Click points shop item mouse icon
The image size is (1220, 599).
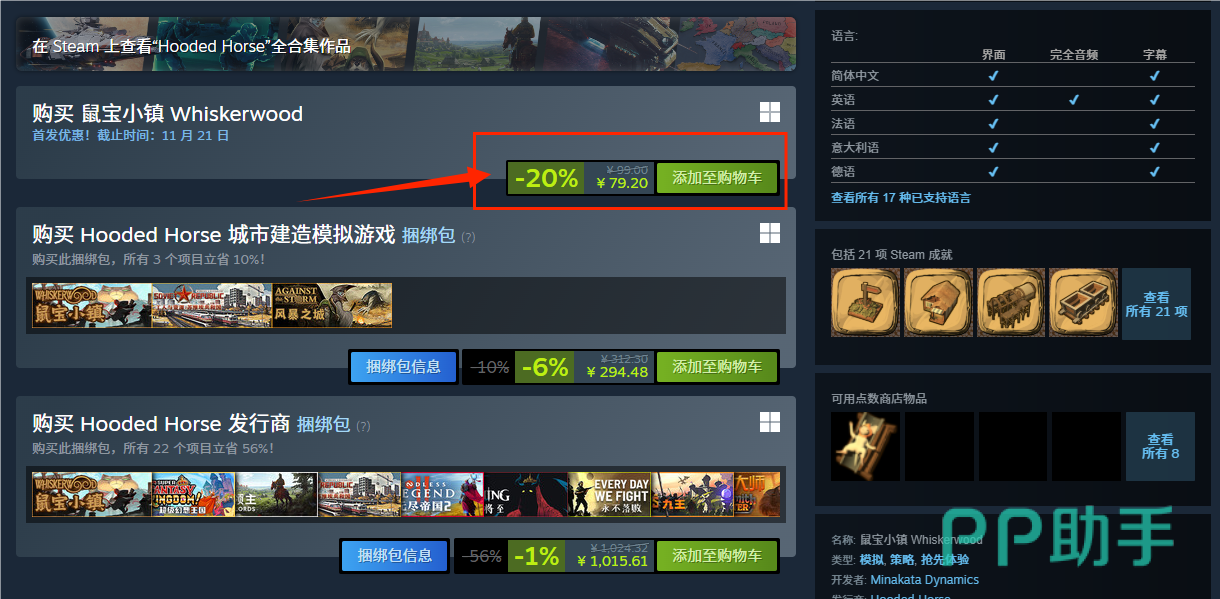click(865, 446)
